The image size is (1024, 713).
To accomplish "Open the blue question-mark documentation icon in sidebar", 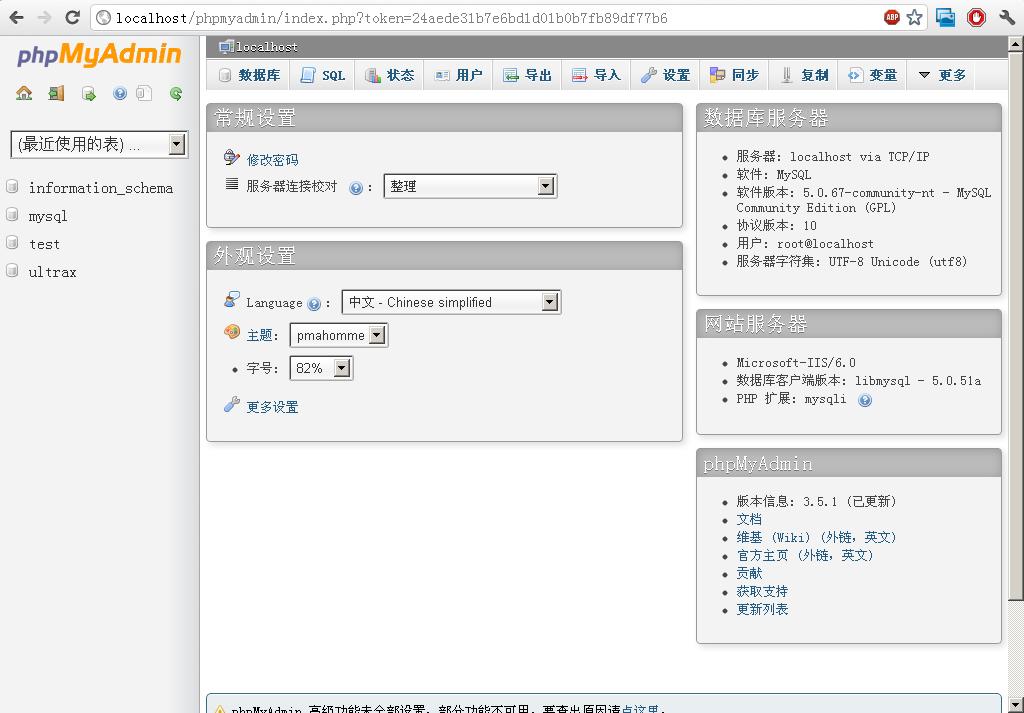I will click(x=120, y=93).
